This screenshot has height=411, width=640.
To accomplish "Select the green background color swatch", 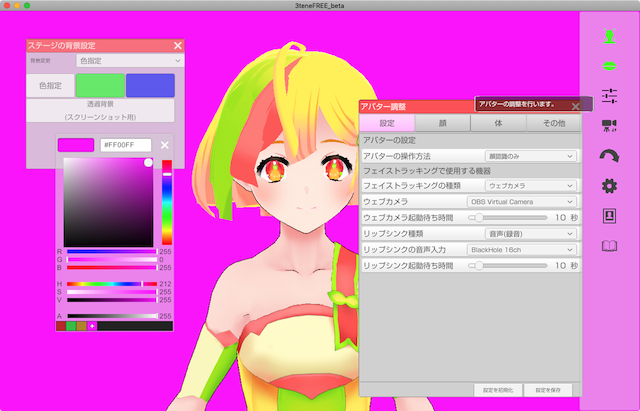I will point(100,86).
